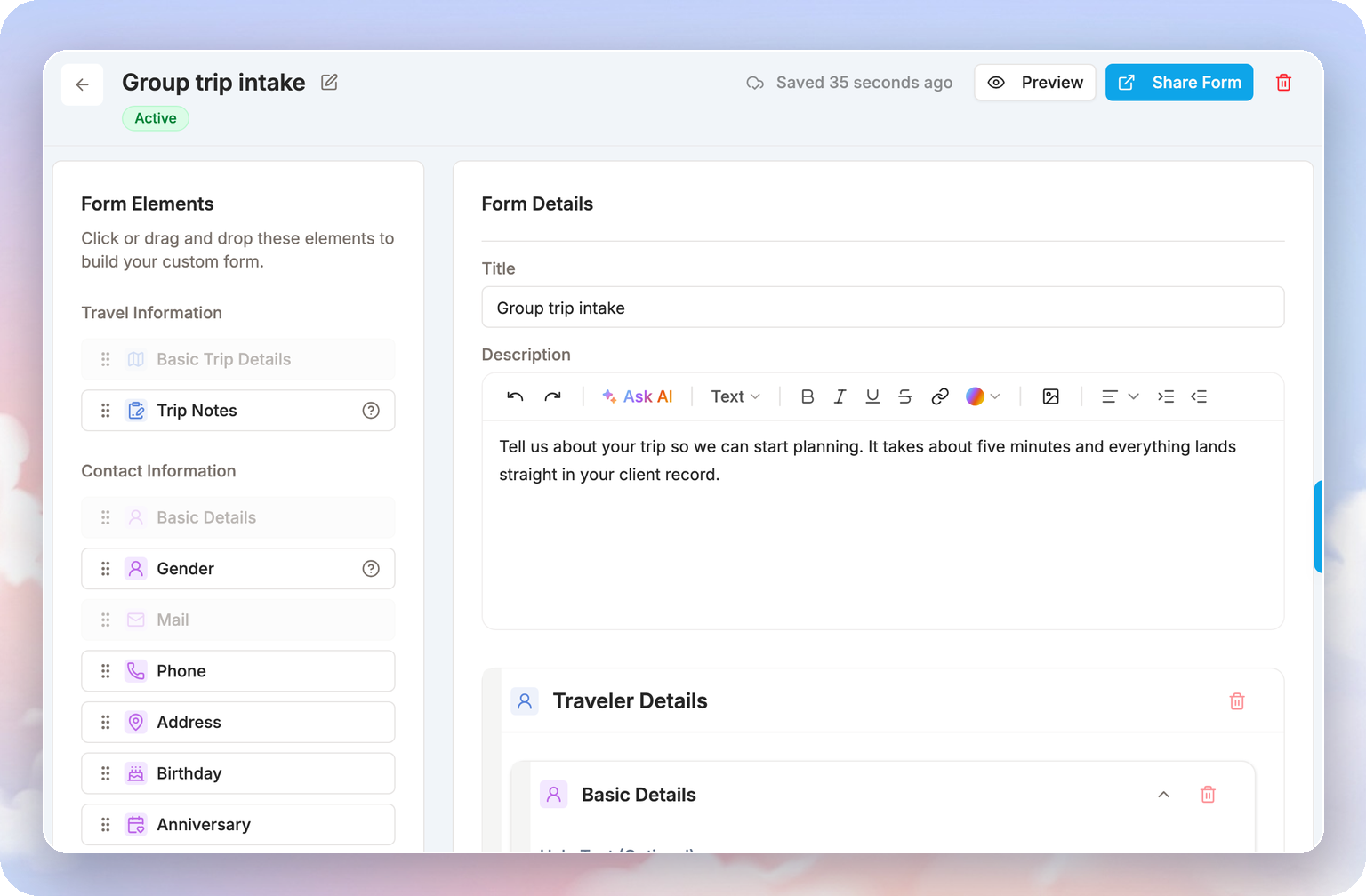Image resolution: width=1366 pixels, height=896 pixels.
Task: Add the Gender element to the form
Action: pos(238,569)
